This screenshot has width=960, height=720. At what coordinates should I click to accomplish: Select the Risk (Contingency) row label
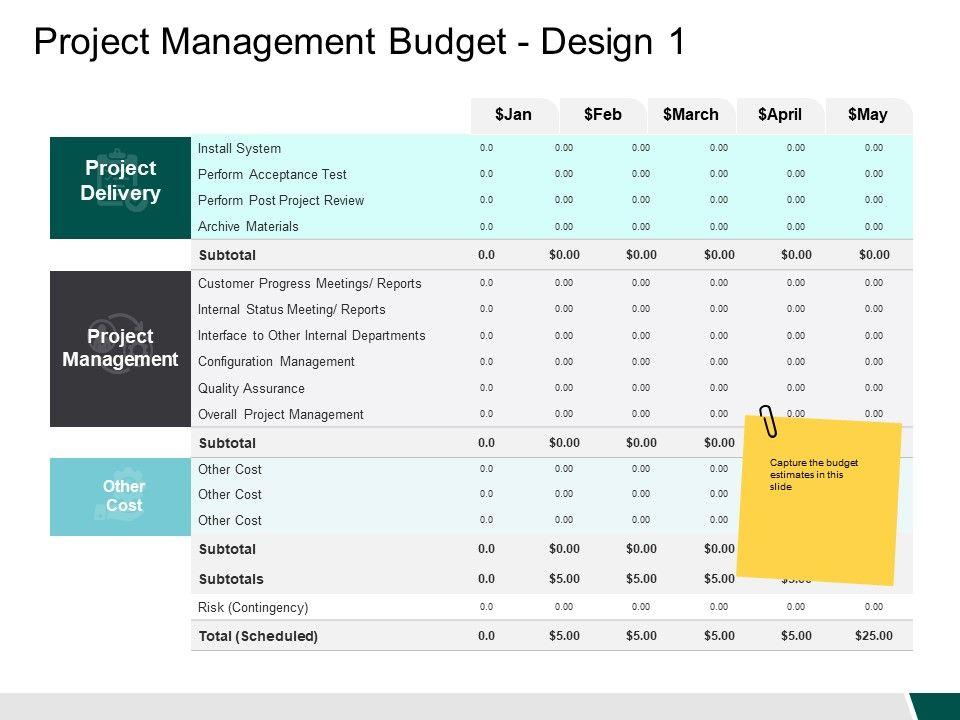(253, 607)
